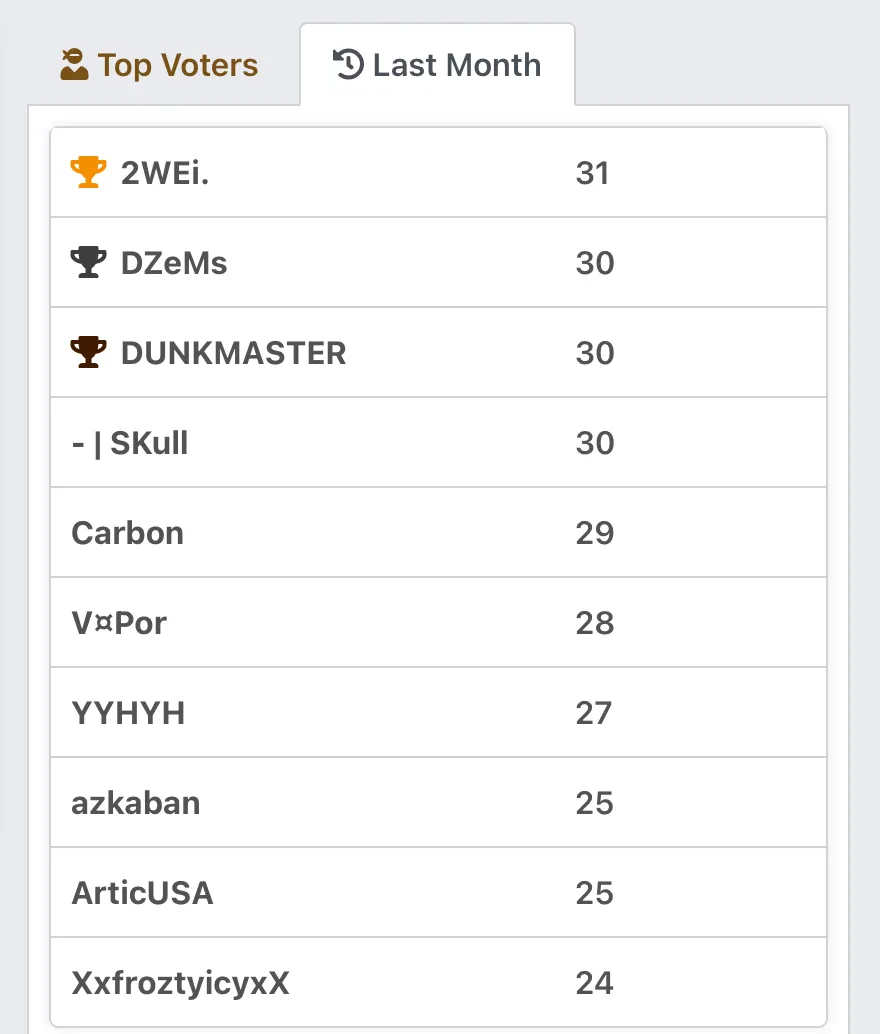This screenshot has height=1034, width=880.
Task: Click the 31 vote count for 2WEi.
Action: 592,173
